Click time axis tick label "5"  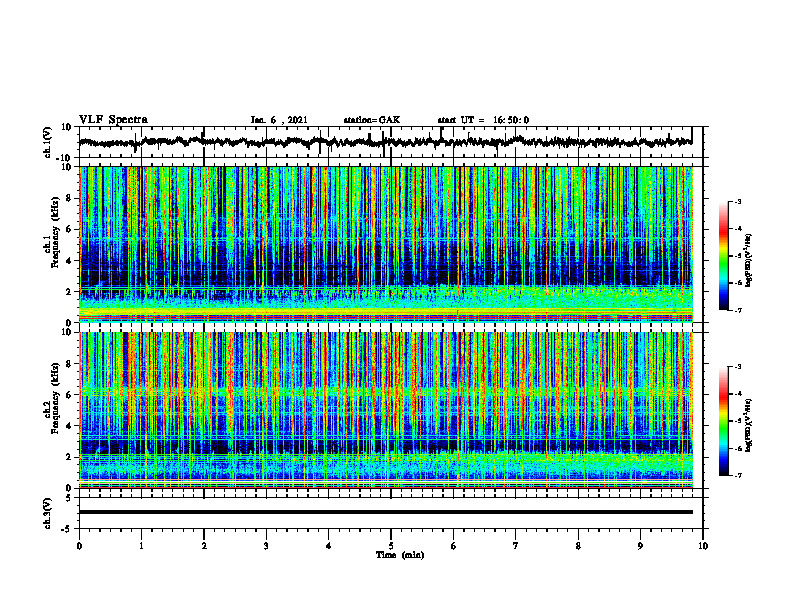tap(391, 546)
